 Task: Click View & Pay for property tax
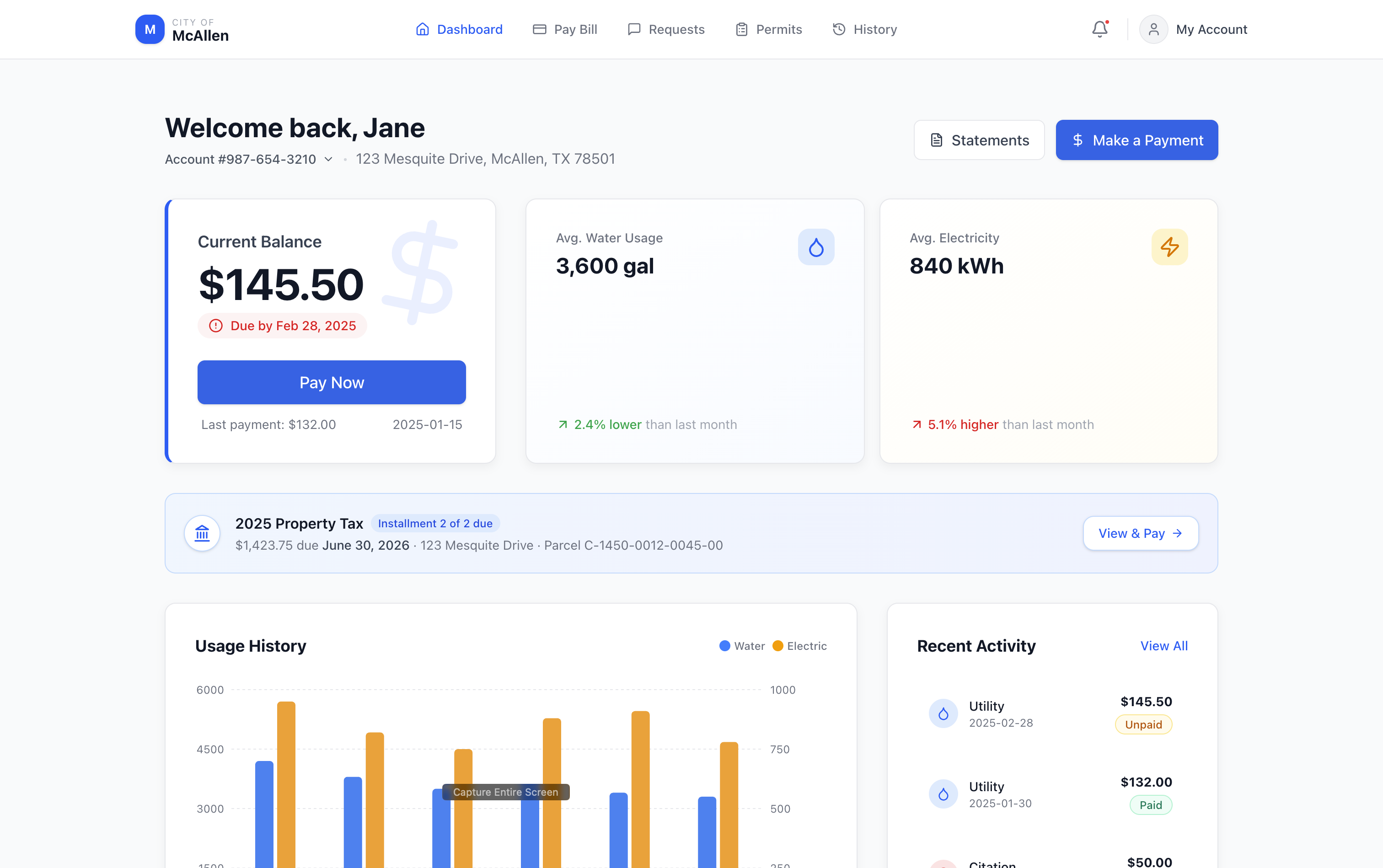pos(1140,533)
